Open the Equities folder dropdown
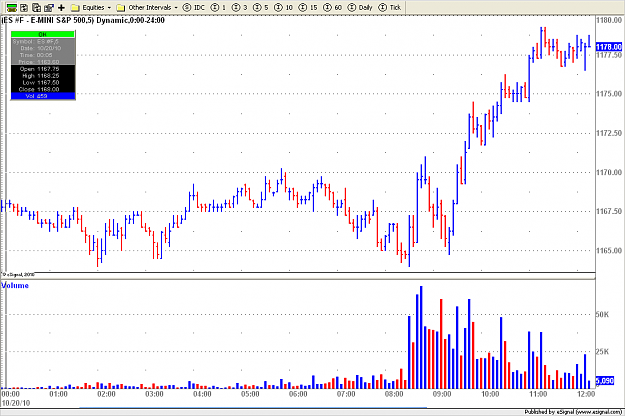 (91, 8)
